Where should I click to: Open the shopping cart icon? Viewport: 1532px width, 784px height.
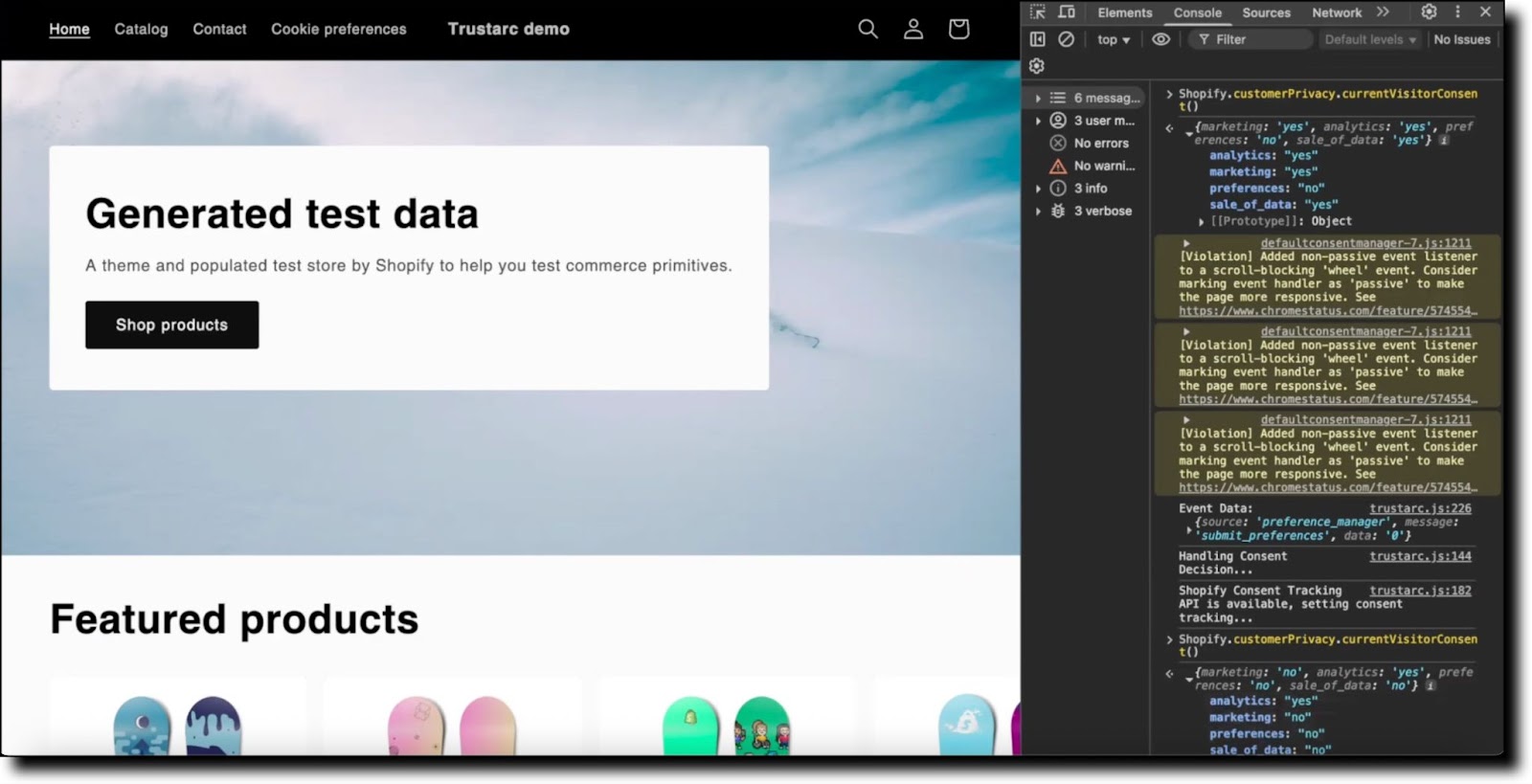click(958, 29)
